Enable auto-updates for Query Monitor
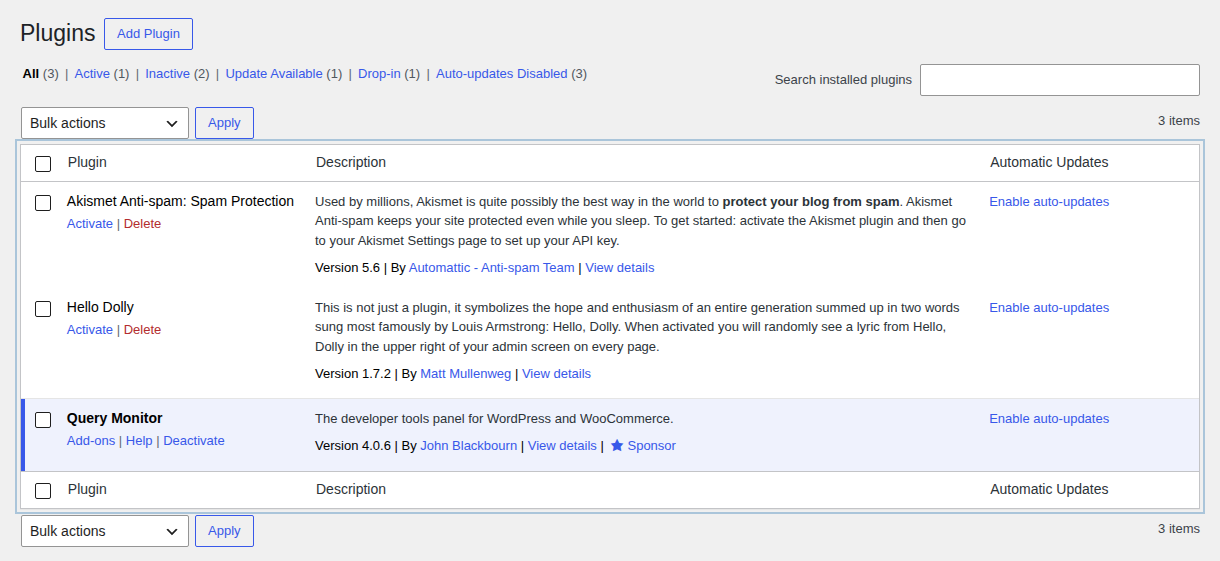The image size is (1220, 561). [1049, 419]
